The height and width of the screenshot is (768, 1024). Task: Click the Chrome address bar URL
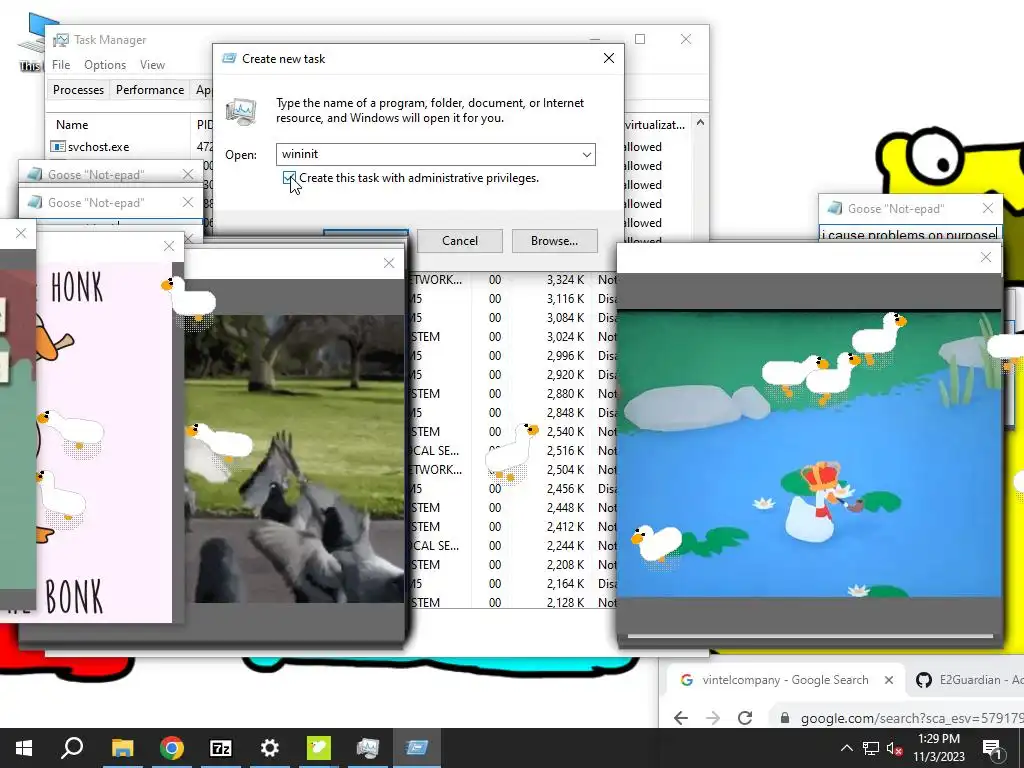pyautogui.click(x=912, y=718)
